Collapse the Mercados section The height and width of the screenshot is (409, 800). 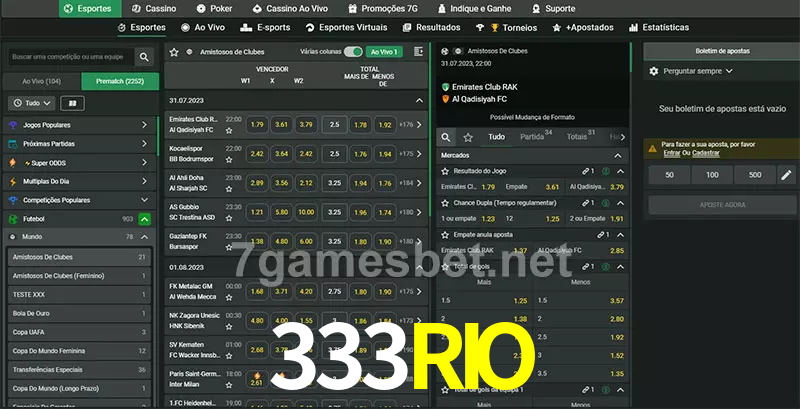(618, 156)
